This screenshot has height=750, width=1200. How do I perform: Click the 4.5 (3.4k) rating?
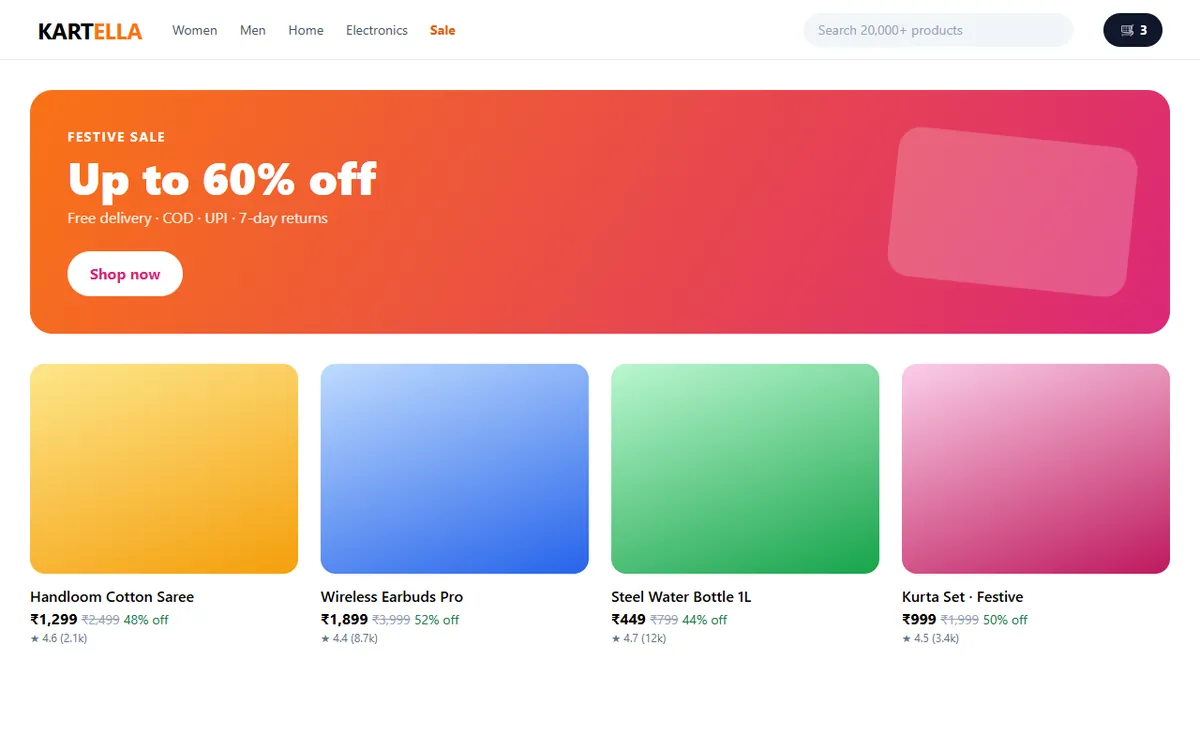point(931,638)
